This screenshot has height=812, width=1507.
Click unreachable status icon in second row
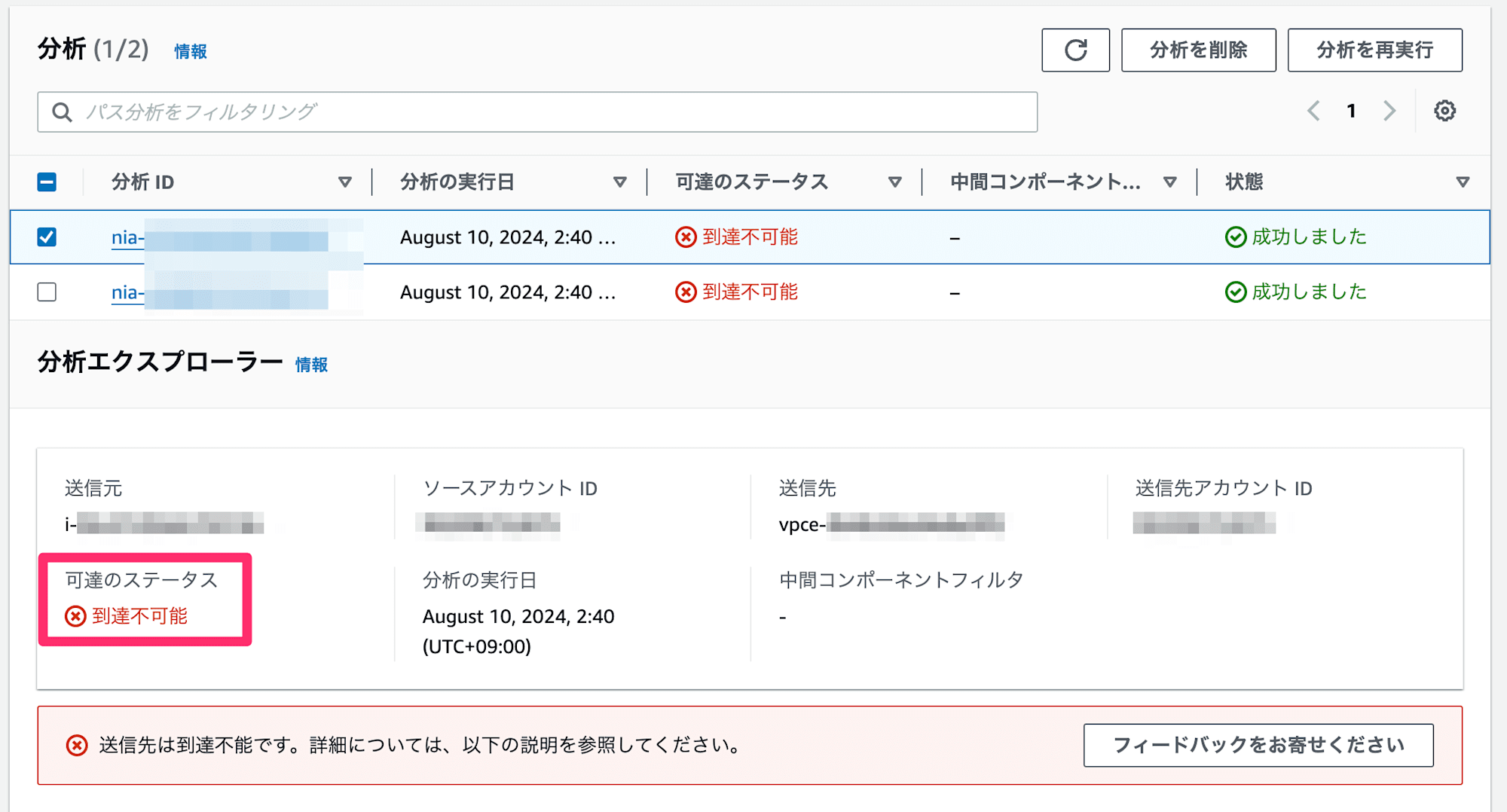tap(686, 292)
